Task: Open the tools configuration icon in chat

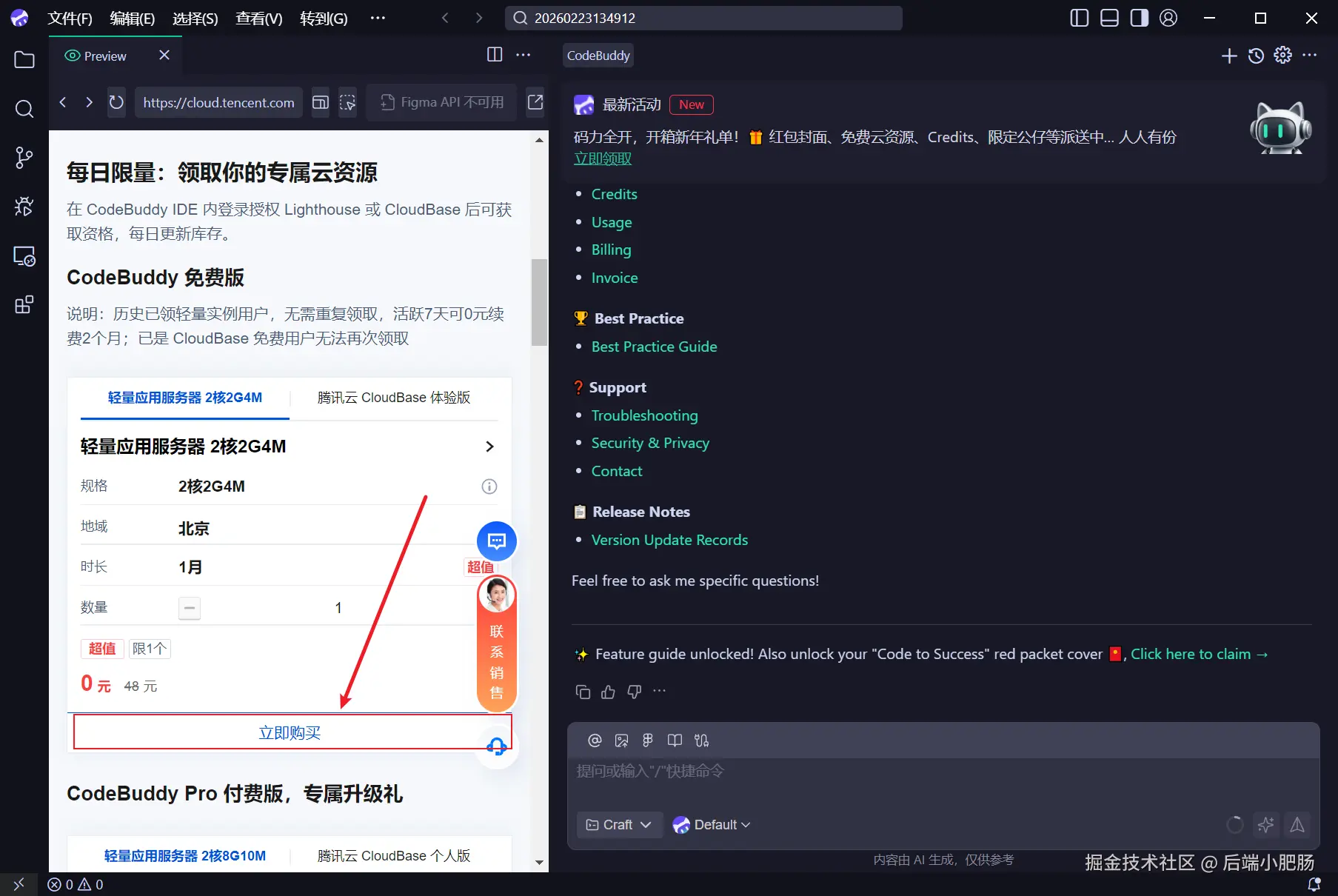Action: (x=701, y=740)
